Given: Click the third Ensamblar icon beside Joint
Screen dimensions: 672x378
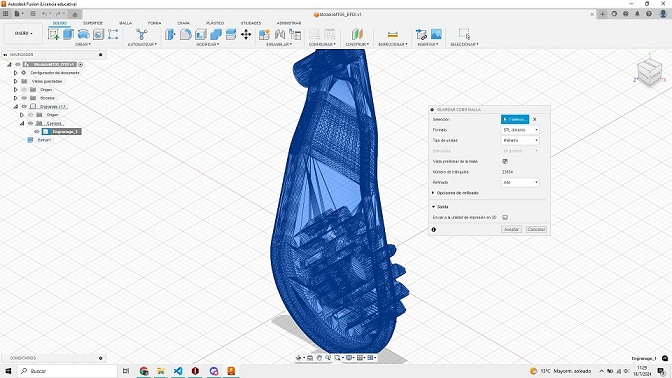Looking at the screenshot, I should (x=295, y=34).
